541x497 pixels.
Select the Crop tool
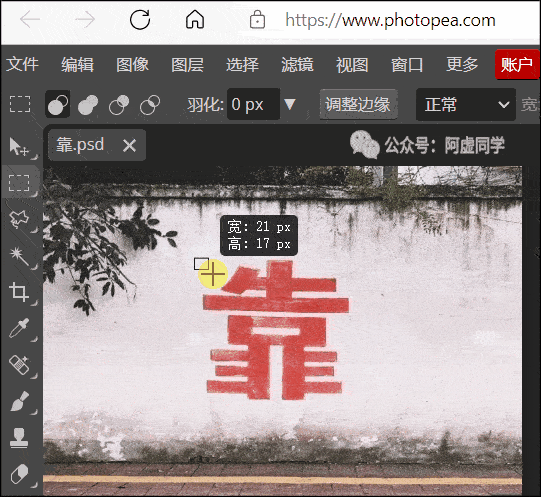[19, 292]
